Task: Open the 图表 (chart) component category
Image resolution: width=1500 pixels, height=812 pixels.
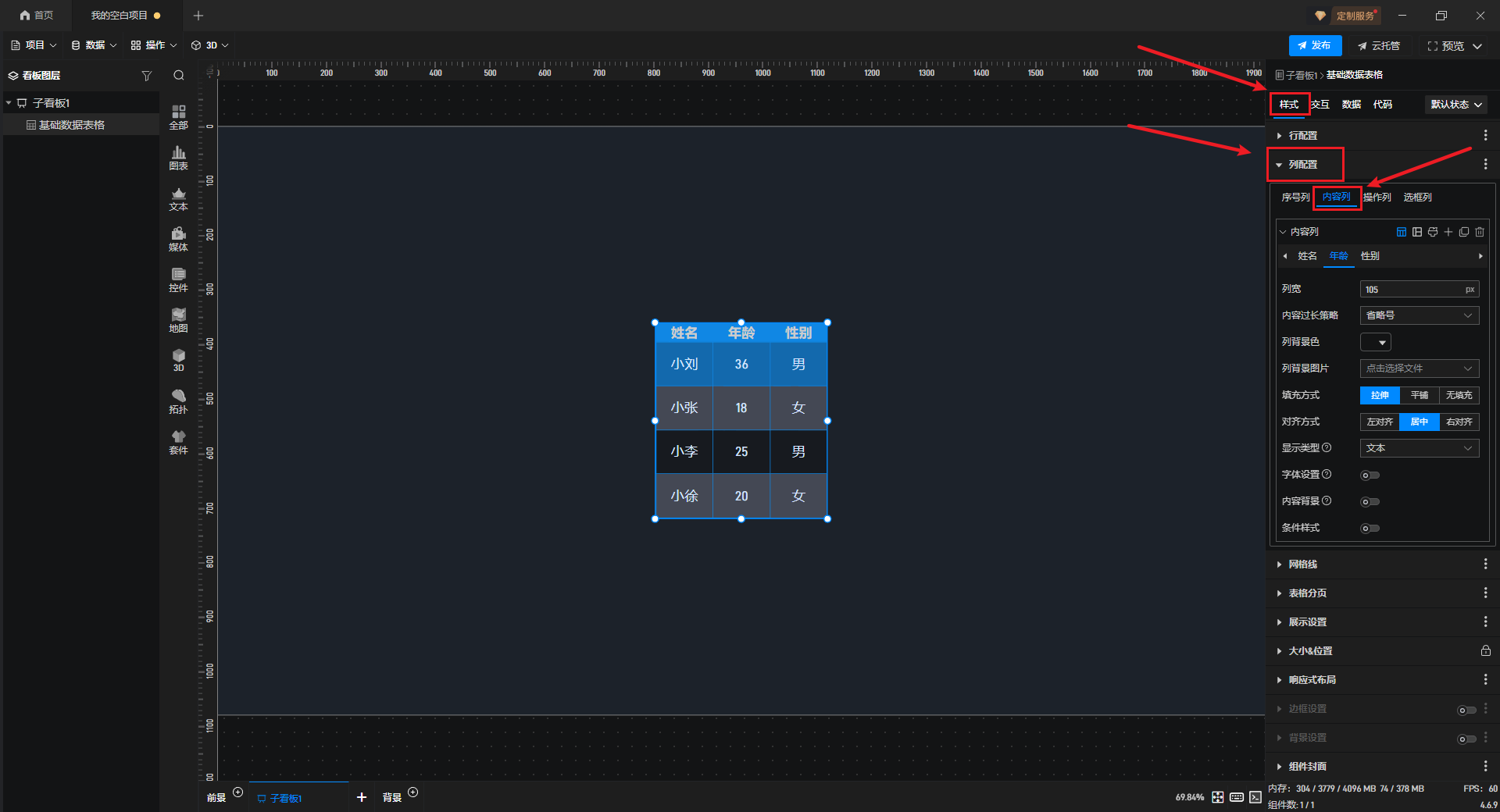Action: click(178, 157)
